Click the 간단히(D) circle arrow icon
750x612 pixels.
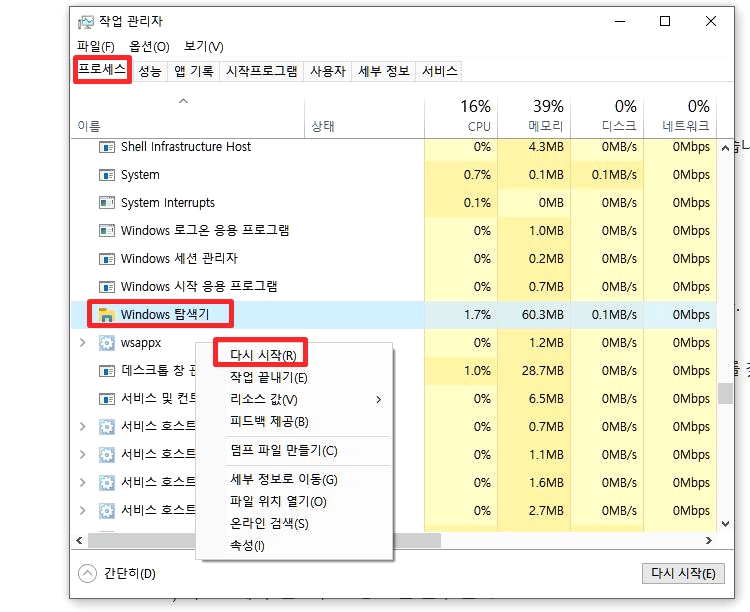click(x=87, y=573)
